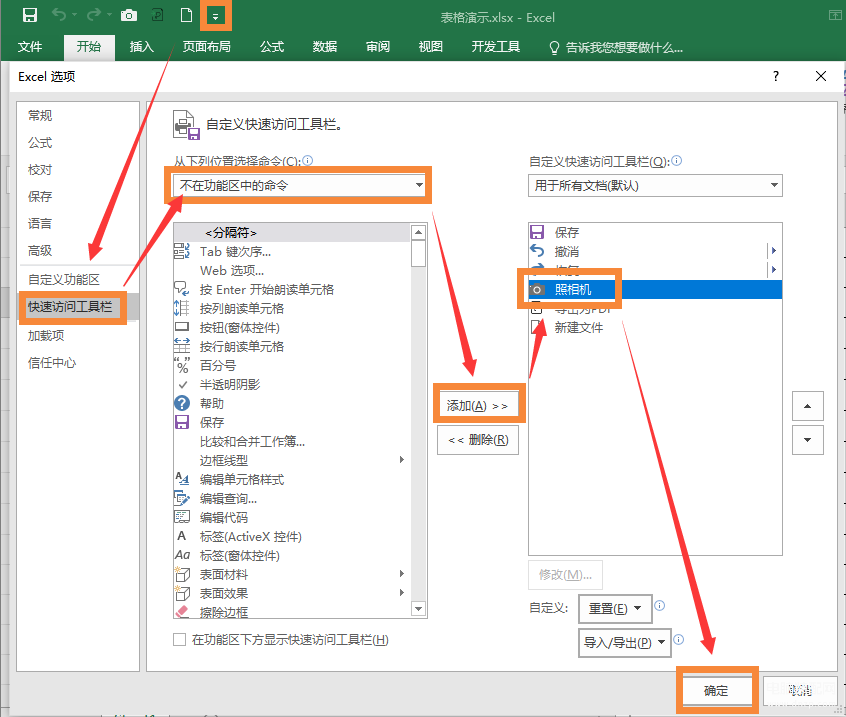Click the command list scroll down arrow
846x717 pixels.
418,609
